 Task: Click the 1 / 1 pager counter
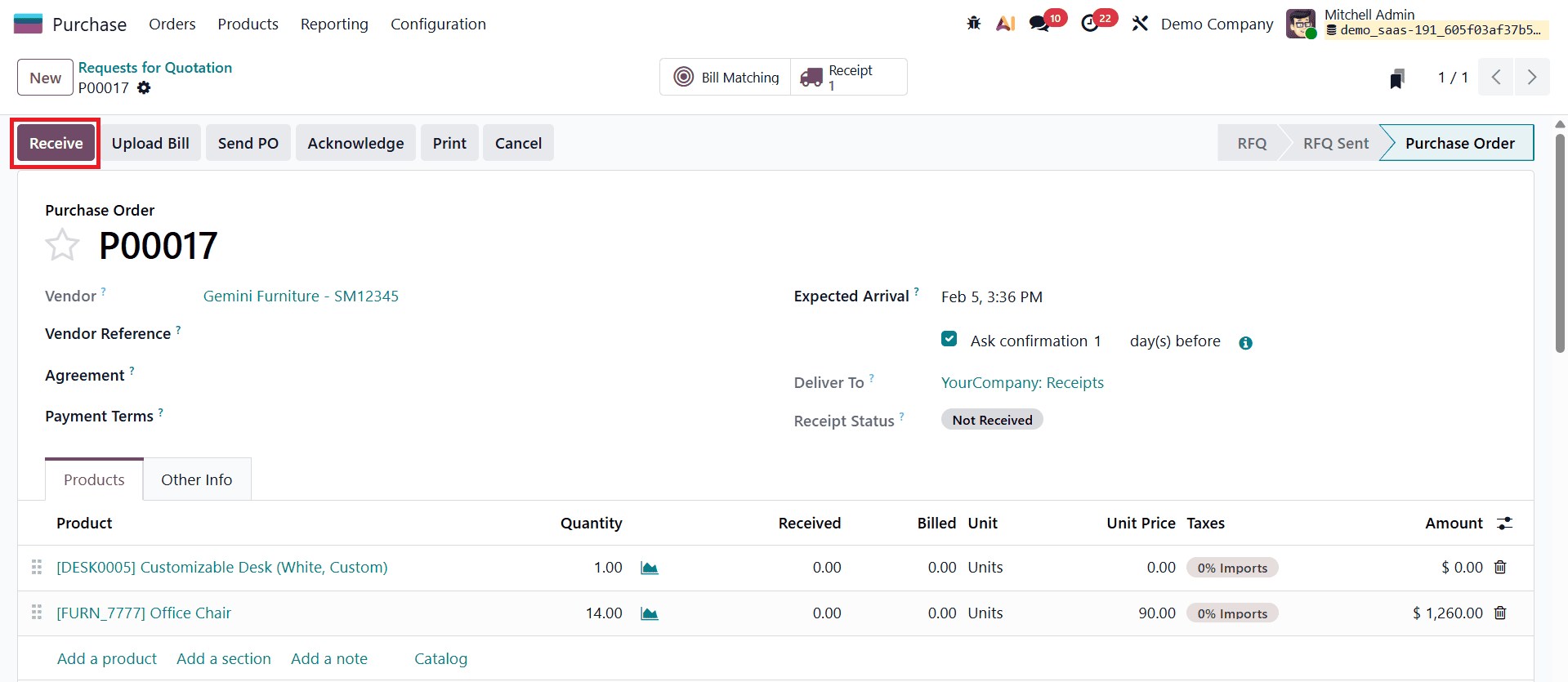tap(1453, 77)
